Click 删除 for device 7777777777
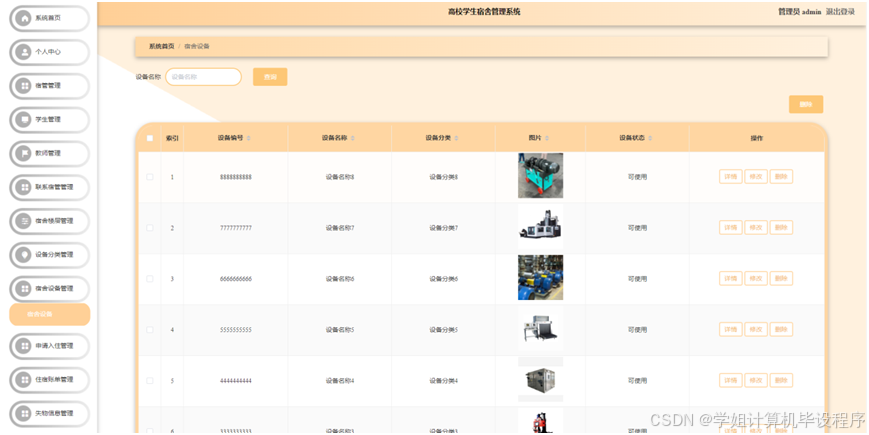This screenshot has width=869, height=435. pyautogui.click(x=781, y=228)
